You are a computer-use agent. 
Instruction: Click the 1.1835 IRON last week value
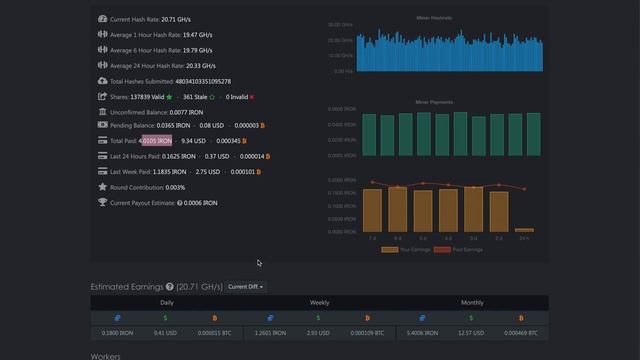[169, 172]
